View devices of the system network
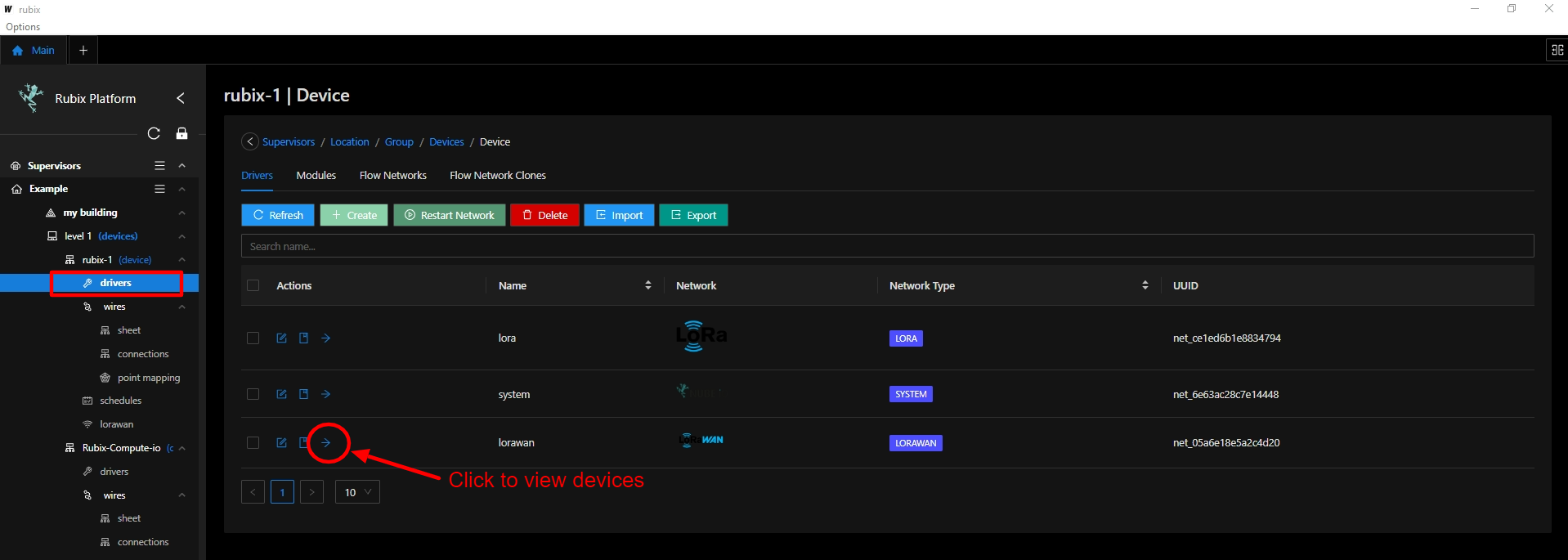This screenshot has width=1568, height=560. pos(325,394)
